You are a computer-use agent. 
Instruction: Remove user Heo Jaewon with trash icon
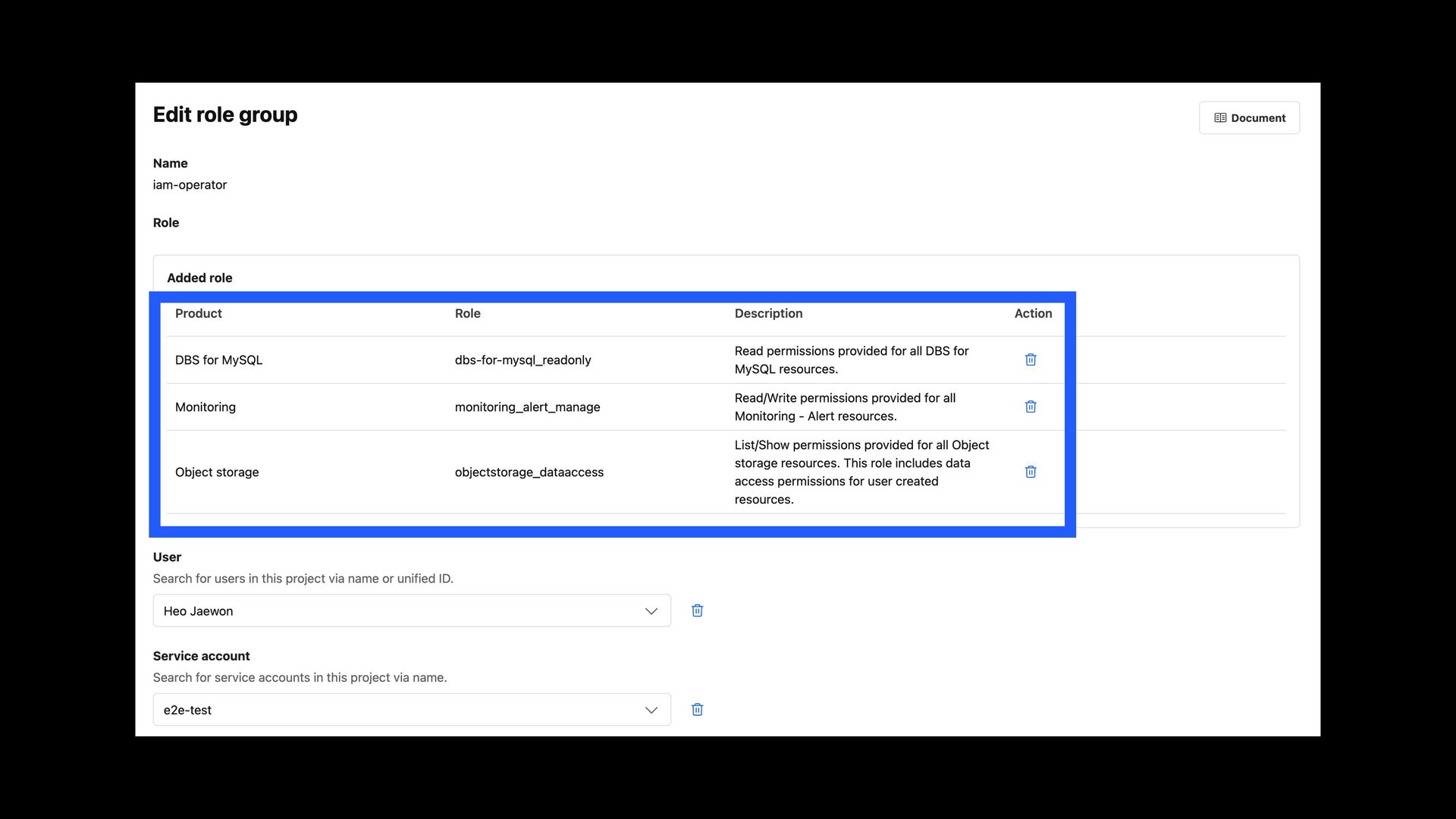(697, 610)
